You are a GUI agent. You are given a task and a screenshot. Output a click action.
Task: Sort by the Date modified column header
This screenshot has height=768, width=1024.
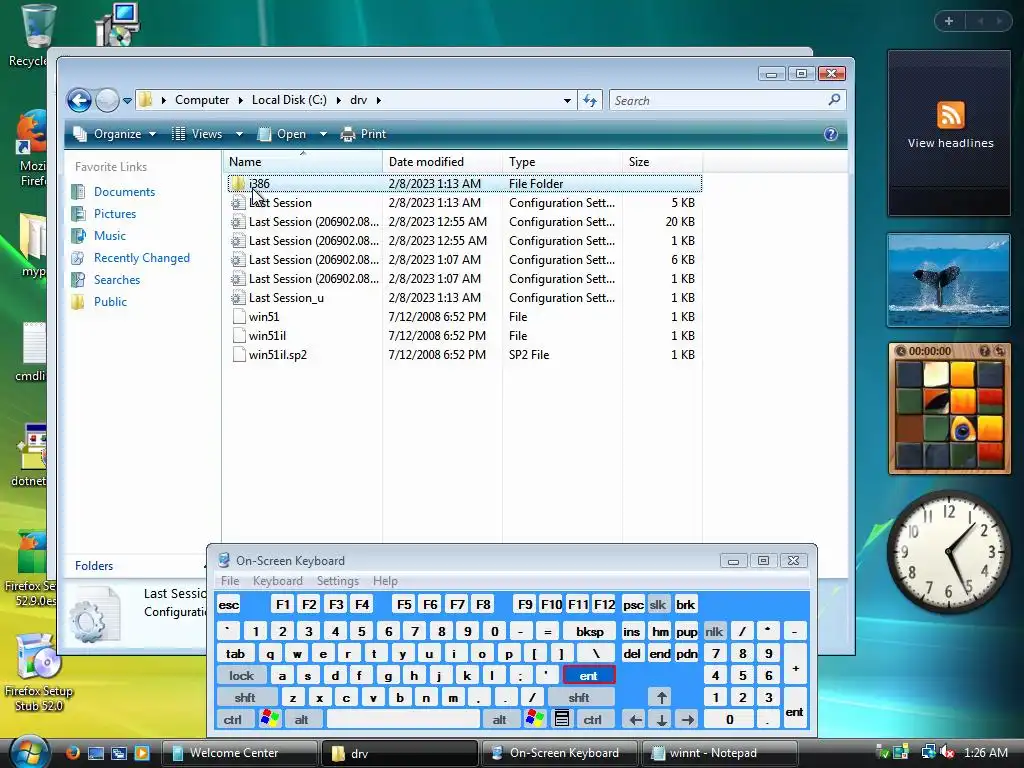[x=442, y=161]
